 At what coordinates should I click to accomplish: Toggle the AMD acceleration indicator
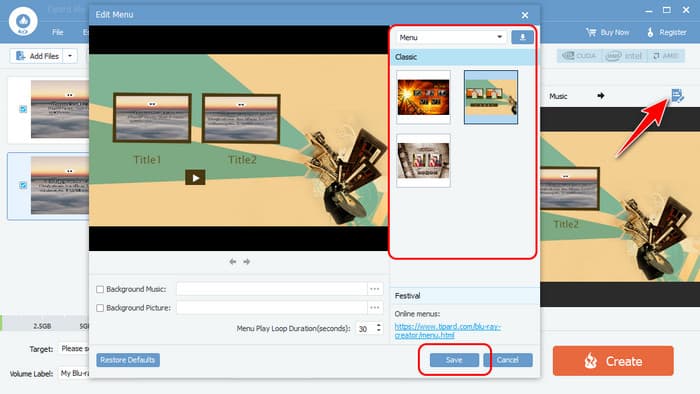click(x=665, y=56)
